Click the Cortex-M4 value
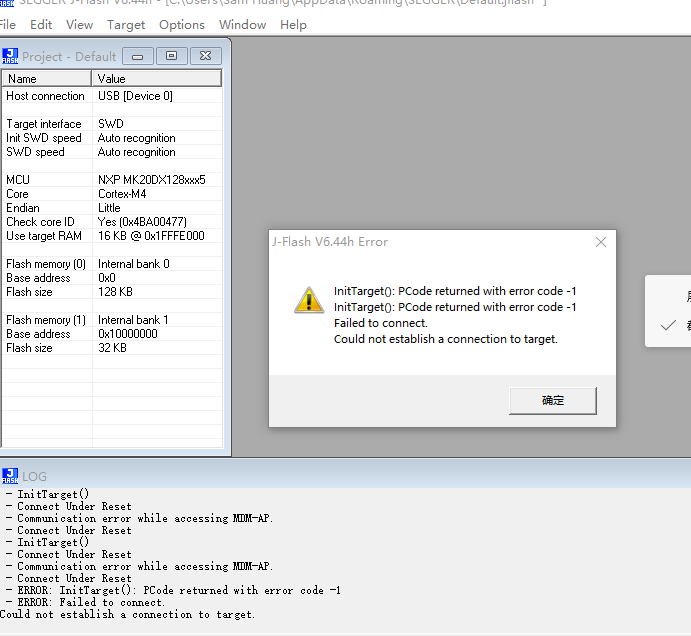This screenshot has height=636, width=691. tap(122, 194)
